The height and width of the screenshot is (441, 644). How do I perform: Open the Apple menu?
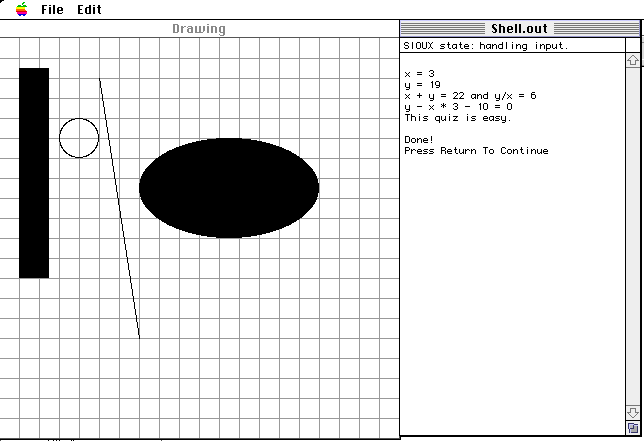tap(21, 10)
